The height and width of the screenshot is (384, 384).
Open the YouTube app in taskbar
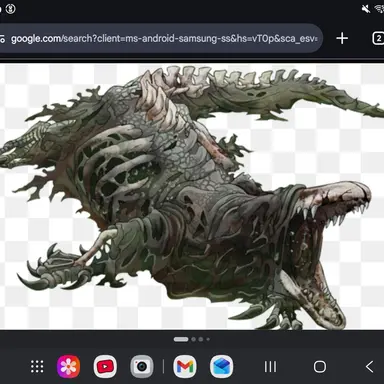[x=105, y=367]
